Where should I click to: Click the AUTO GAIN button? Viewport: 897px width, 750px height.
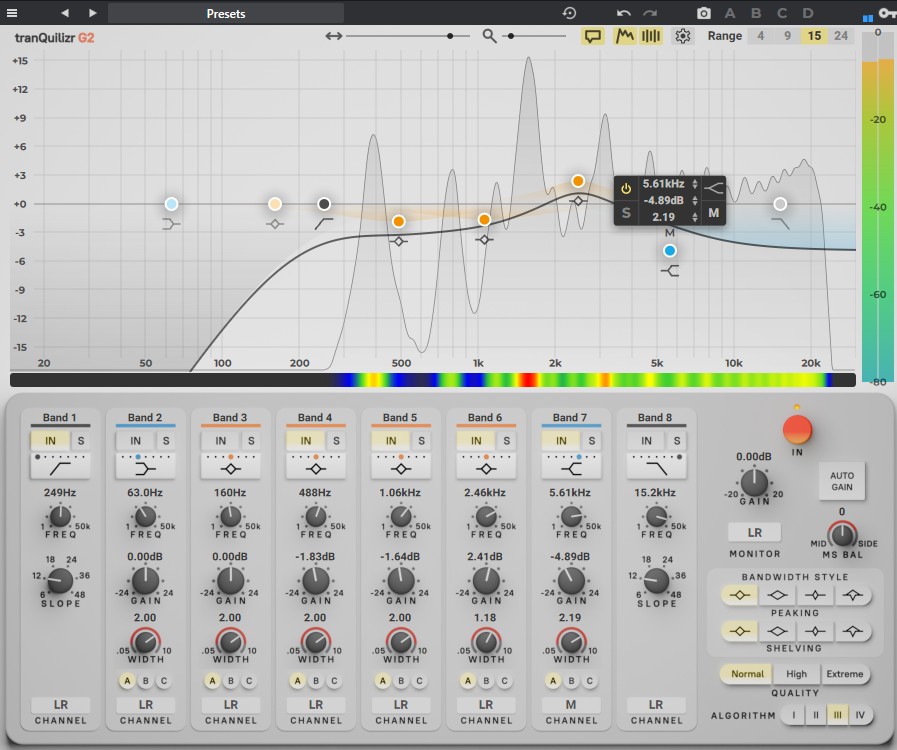pos(842,481)
